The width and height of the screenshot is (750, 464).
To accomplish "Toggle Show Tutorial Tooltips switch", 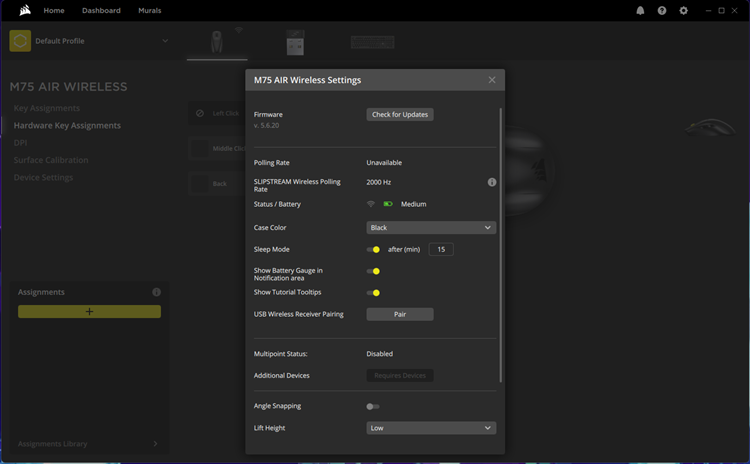I will [373, 293].
